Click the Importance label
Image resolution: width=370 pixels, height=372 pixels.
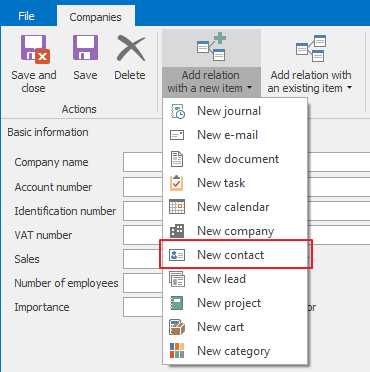(42, 307)
